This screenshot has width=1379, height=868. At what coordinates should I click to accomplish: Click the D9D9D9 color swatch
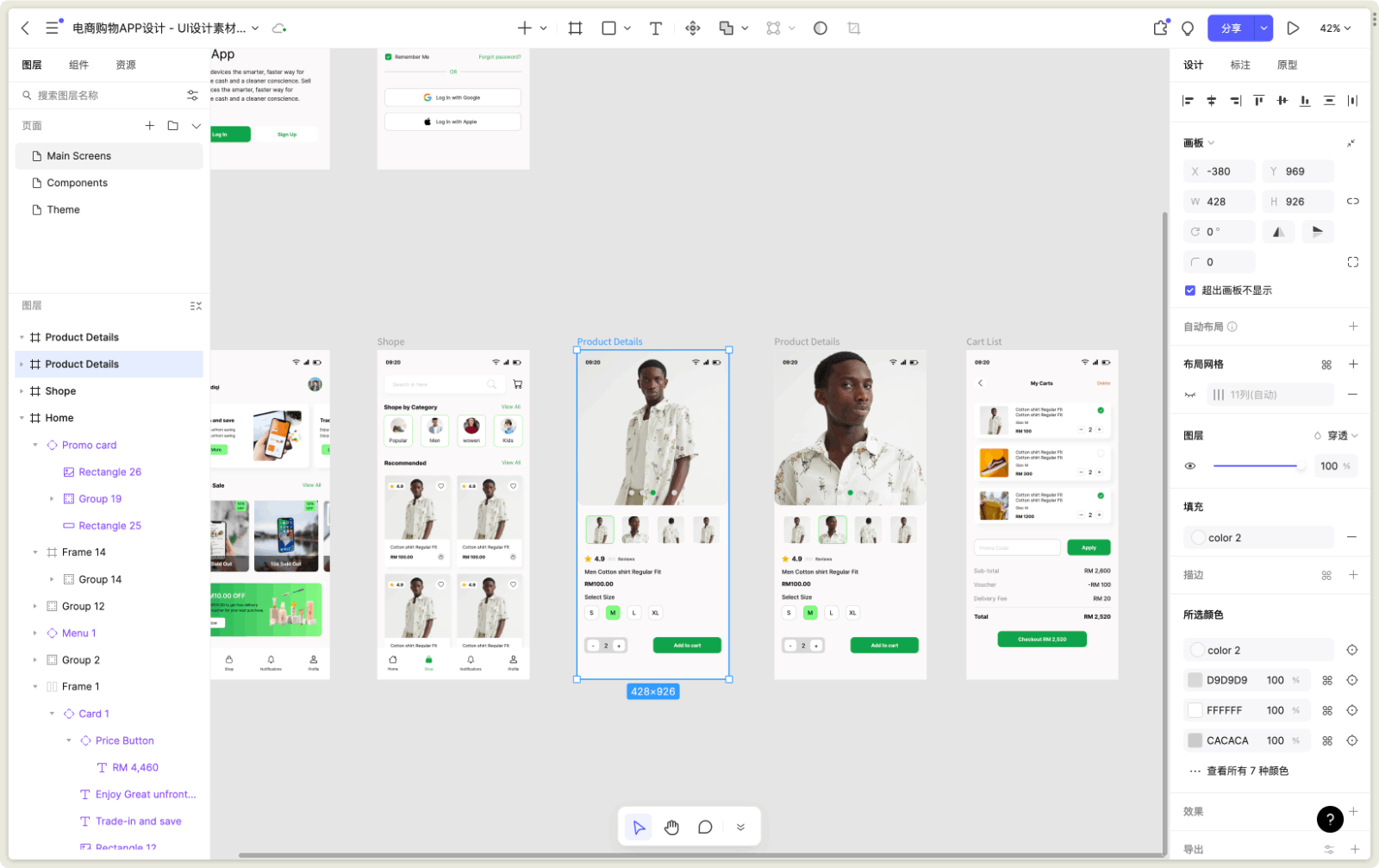click(1195, 680)
